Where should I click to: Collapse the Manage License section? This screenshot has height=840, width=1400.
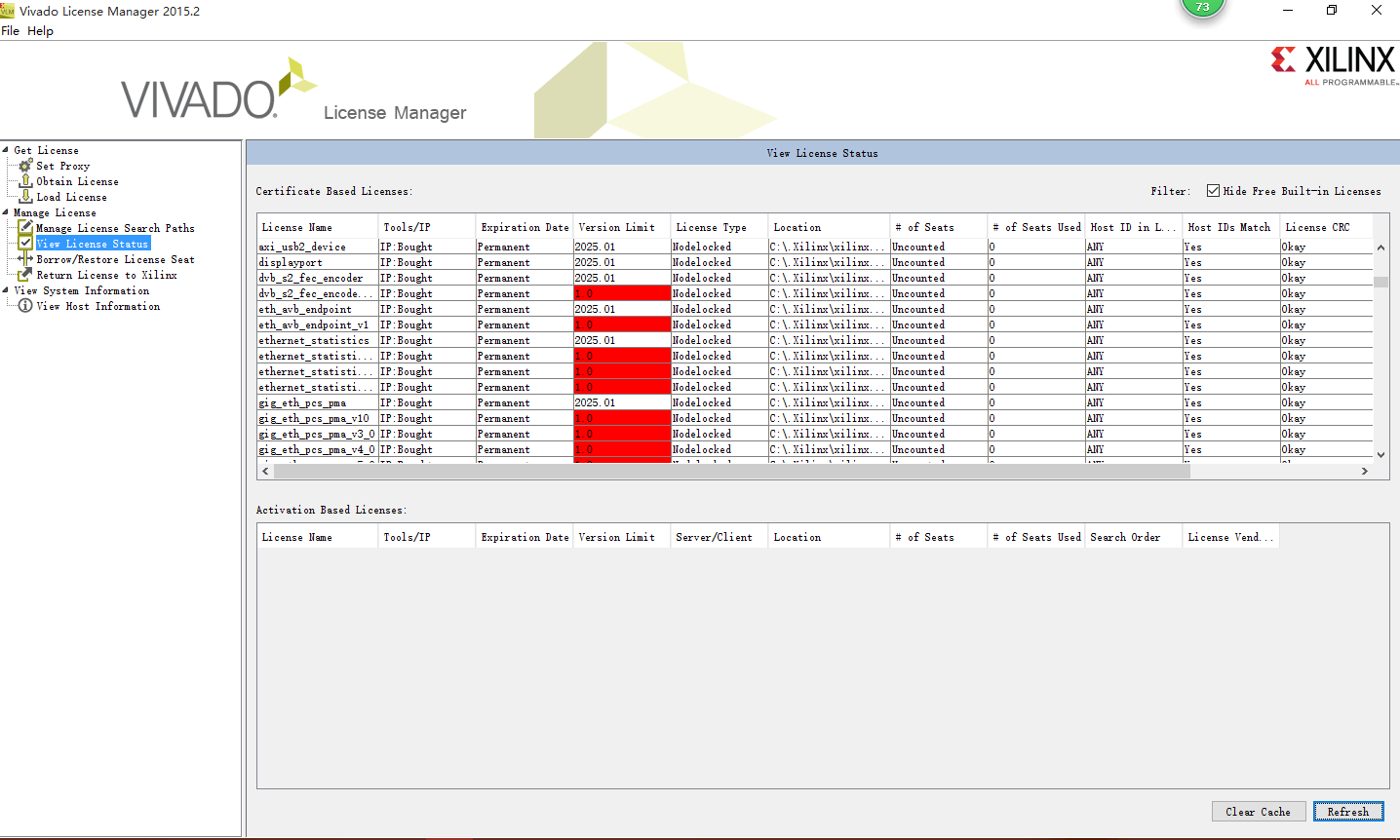point(6,211)
